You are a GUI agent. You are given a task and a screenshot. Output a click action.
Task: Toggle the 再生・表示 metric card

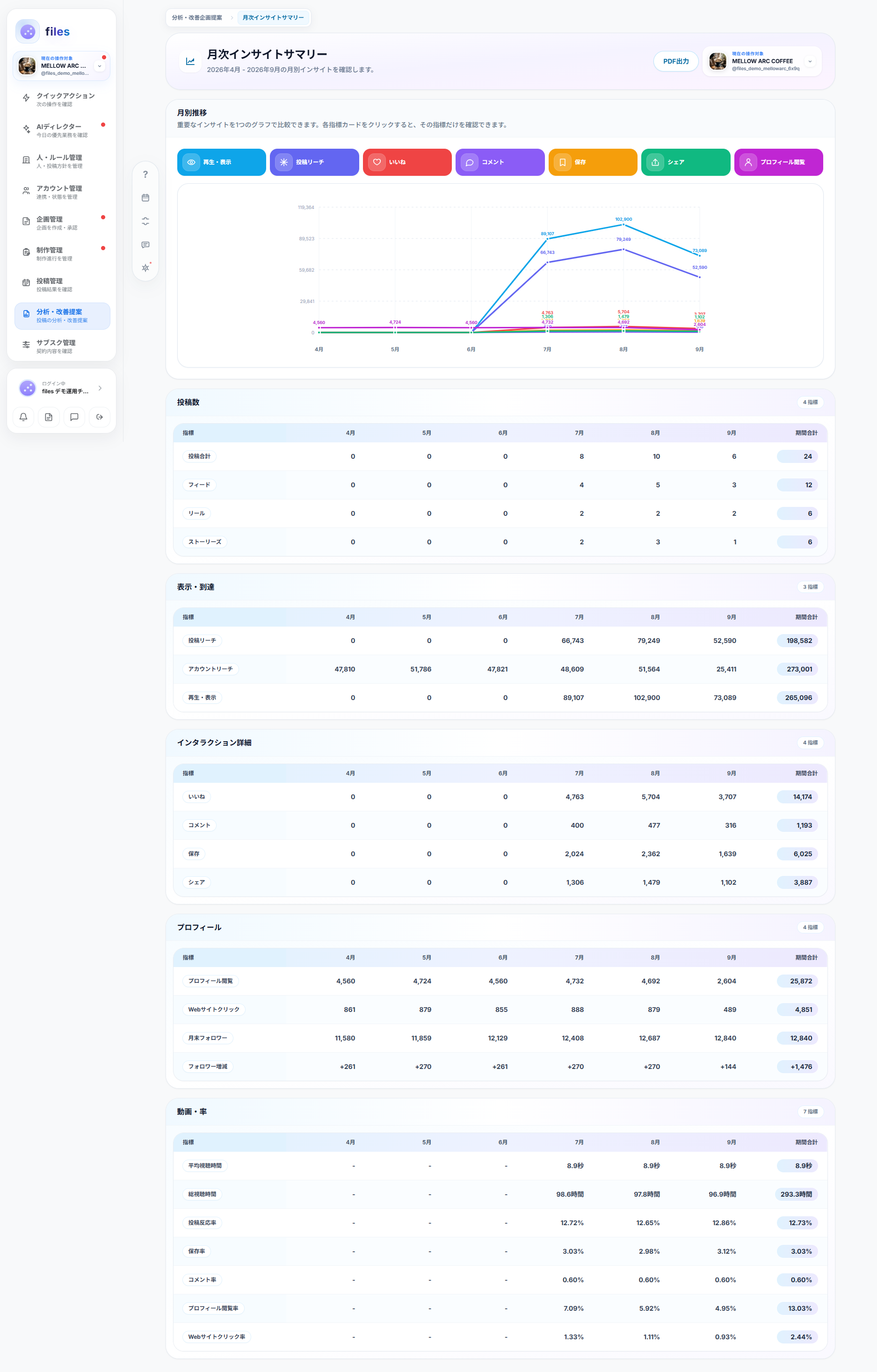[x=222, y=162]
